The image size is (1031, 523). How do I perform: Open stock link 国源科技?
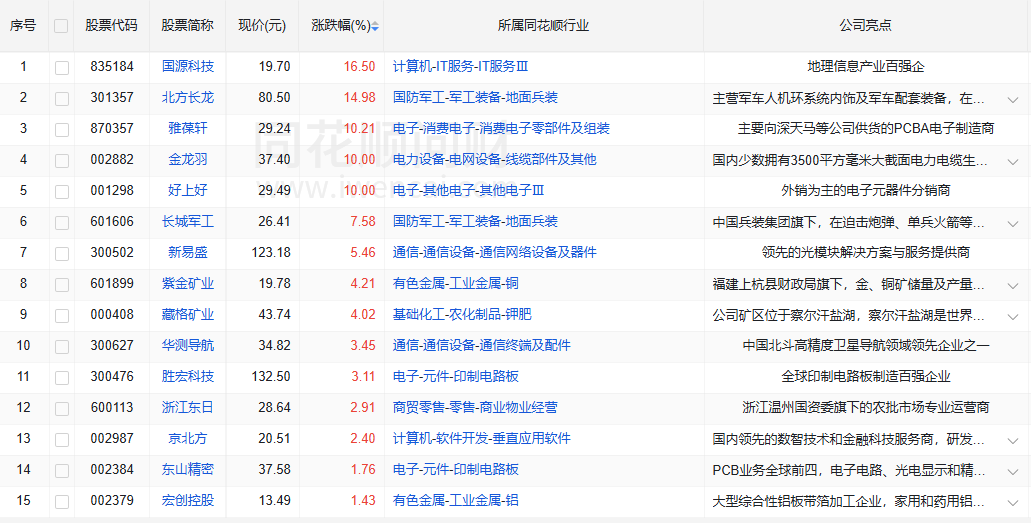click(x=188, y=66)
